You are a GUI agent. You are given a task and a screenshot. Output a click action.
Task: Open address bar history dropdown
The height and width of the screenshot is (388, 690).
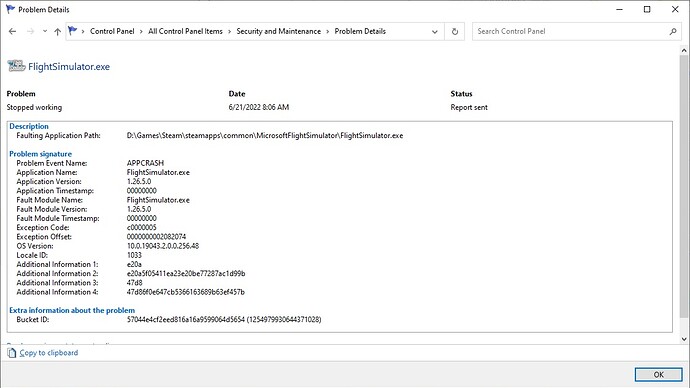click(x=435, y=32)
